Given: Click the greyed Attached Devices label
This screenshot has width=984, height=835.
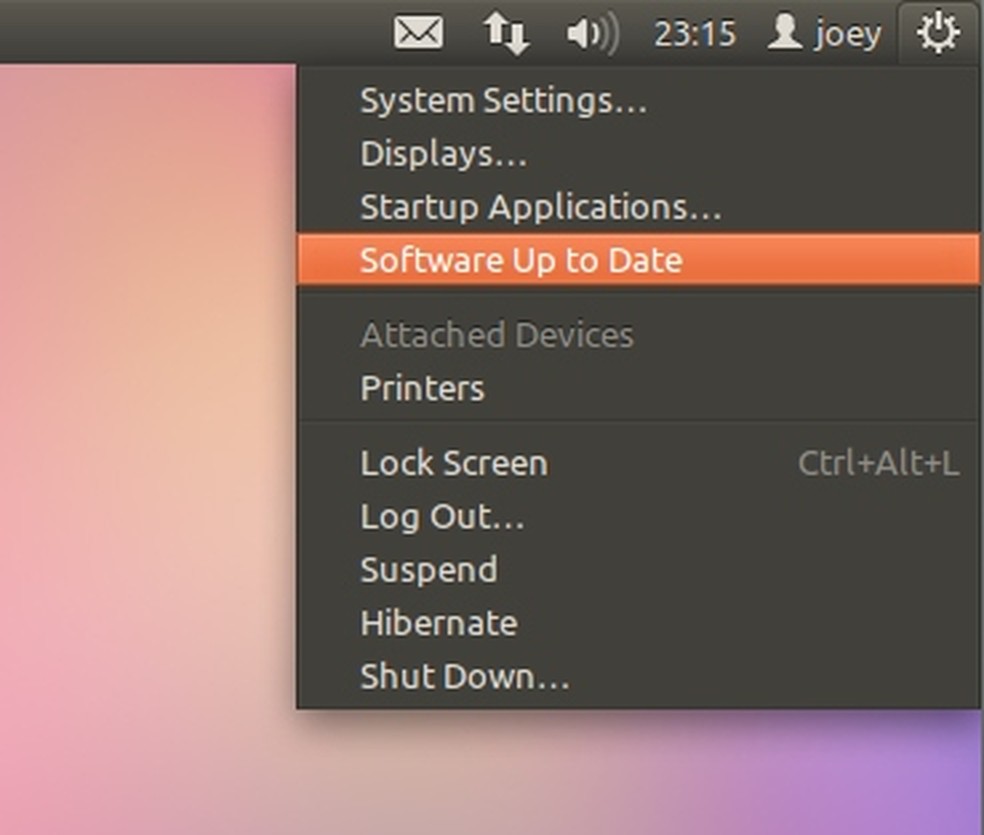Looking at the screenshot, I should click(x=496, y=335).
